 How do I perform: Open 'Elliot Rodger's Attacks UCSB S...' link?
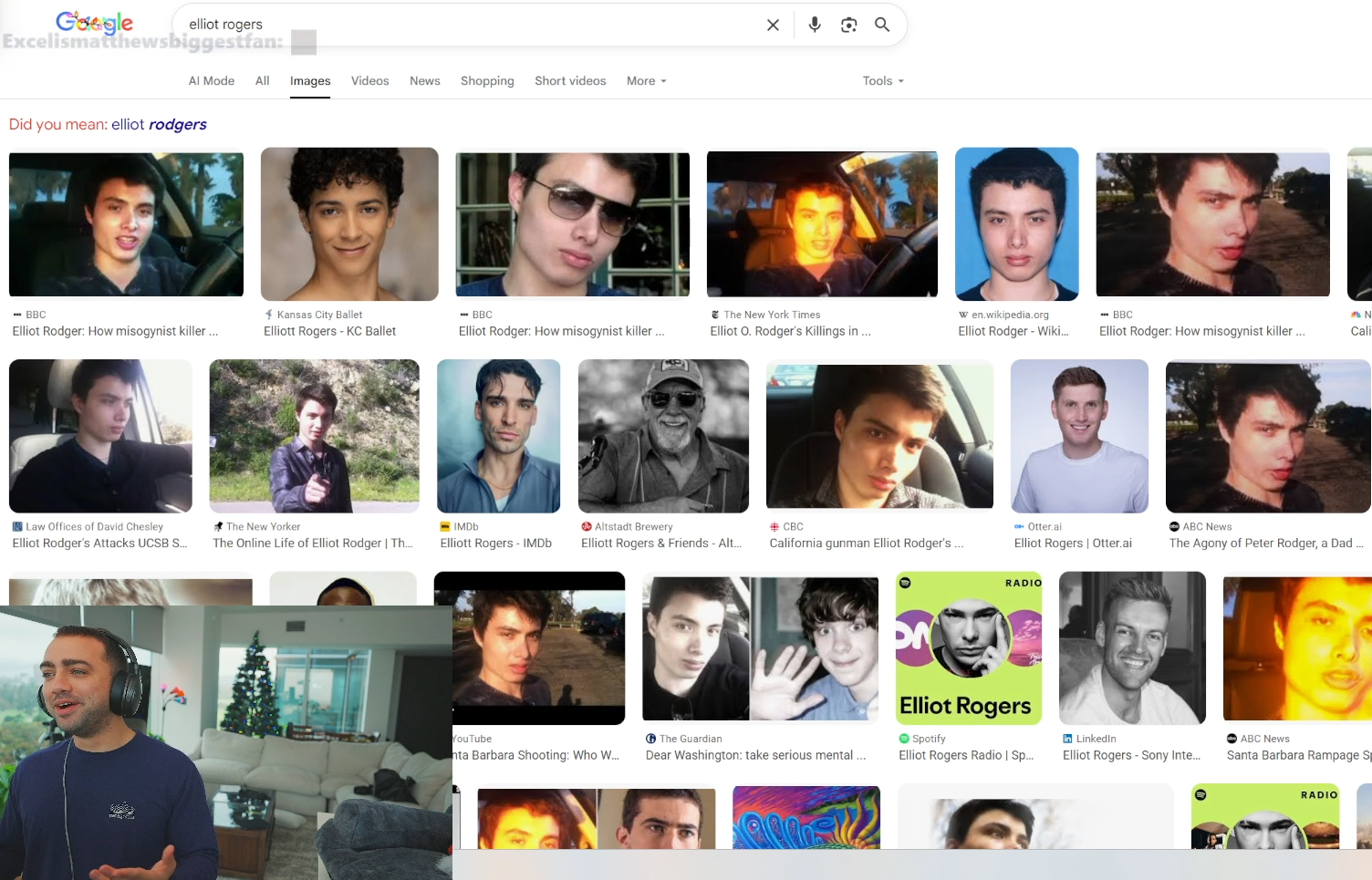[x=100, y=543]
